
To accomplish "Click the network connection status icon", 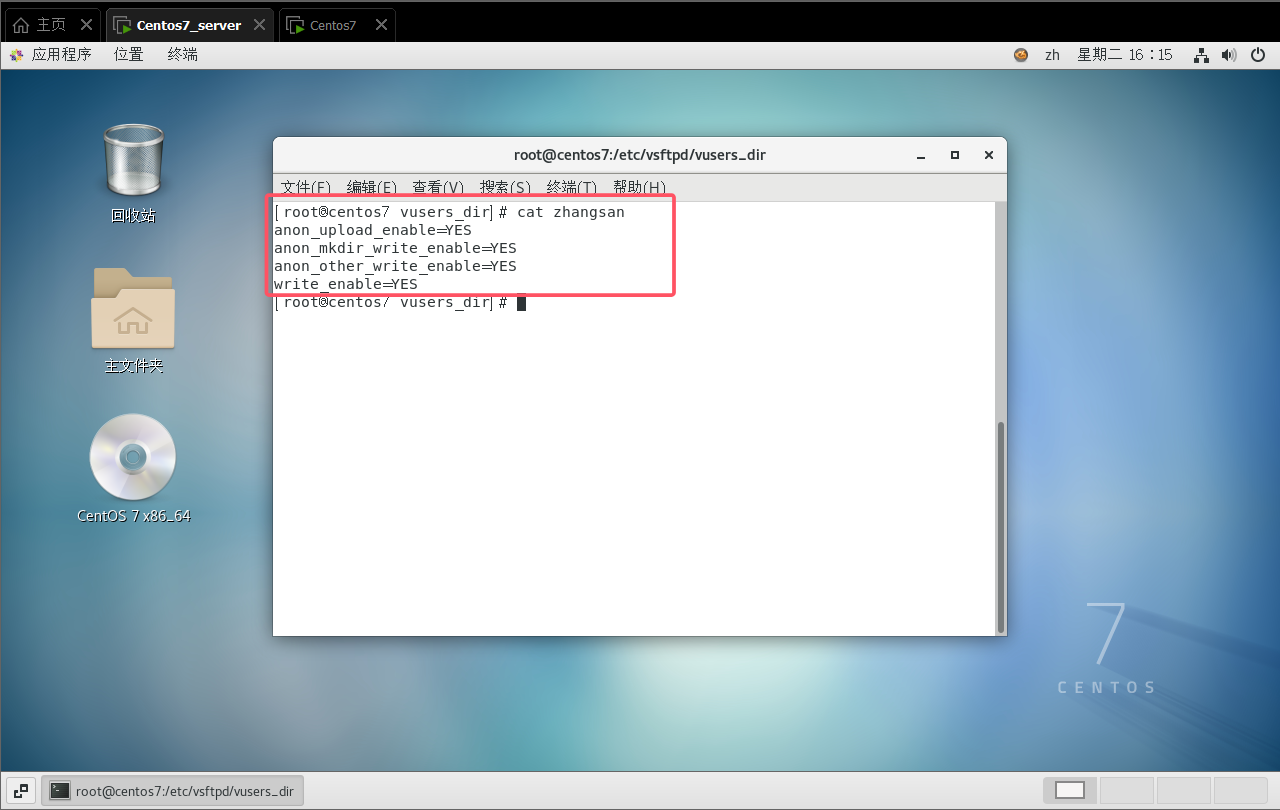I will [x=1202, y=55].
